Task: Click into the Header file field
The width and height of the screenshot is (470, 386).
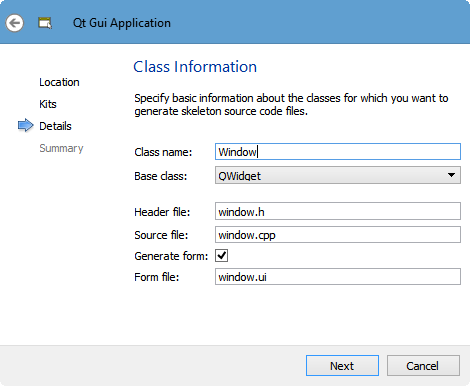Action: pyautogui.click(x=338, y=211)
